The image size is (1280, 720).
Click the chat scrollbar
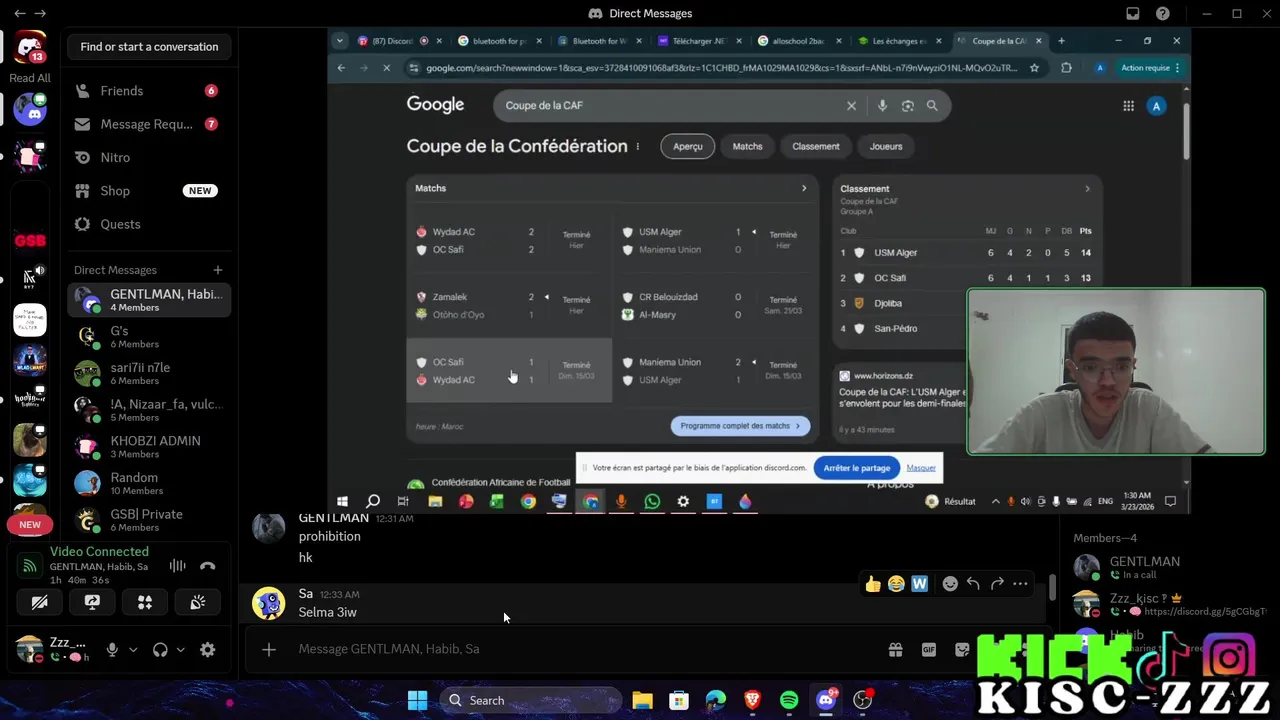(x=1052, y=587)
